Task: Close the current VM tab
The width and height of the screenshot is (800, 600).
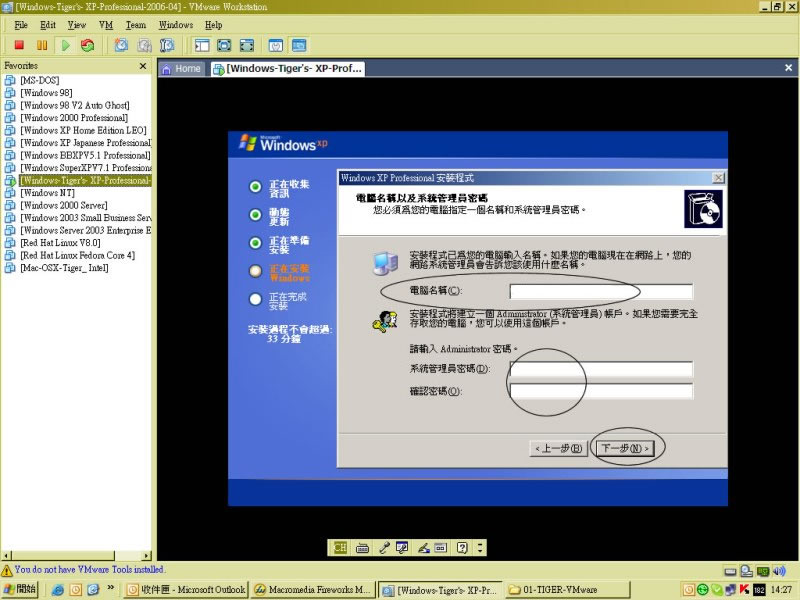Action: click(x=788, y=68)
